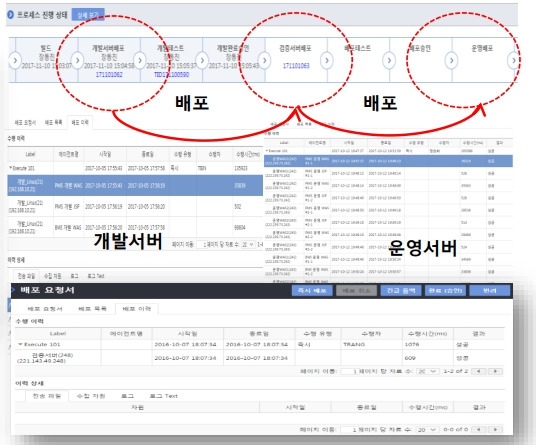
Task: Click the greyed 배포 취소 button
Action: 356,291
